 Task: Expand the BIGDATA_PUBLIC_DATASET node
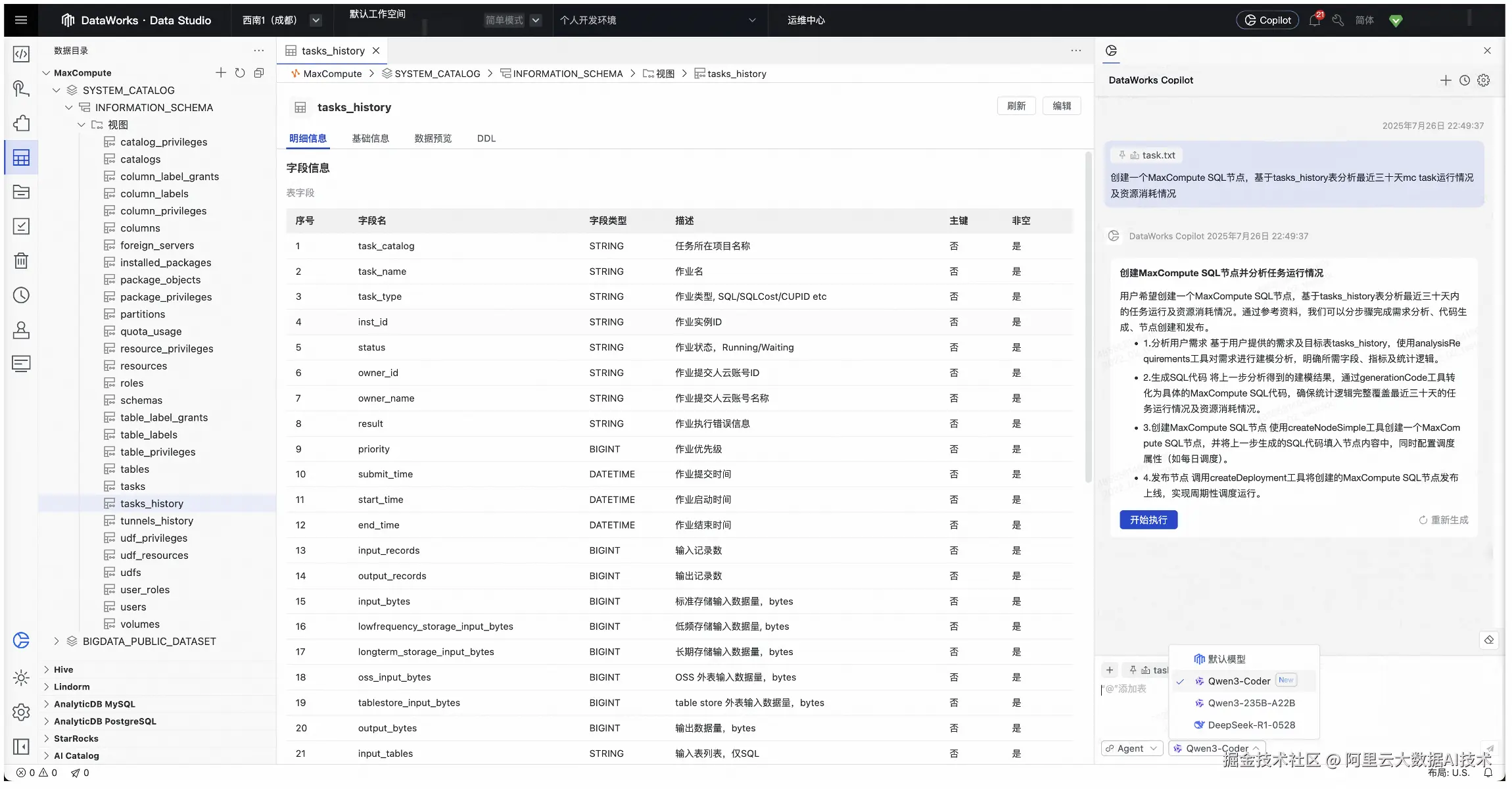57,641
